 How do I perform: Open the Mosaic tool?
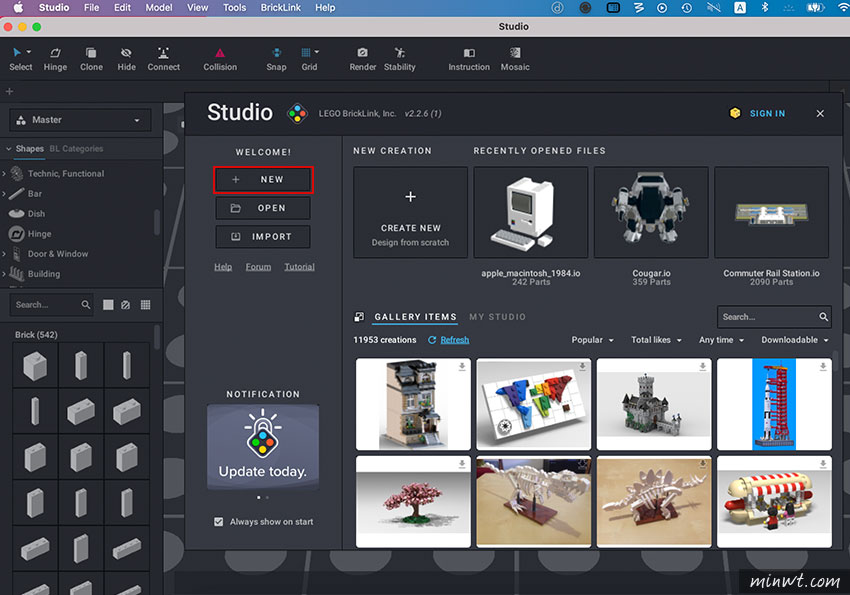[515, 60]
